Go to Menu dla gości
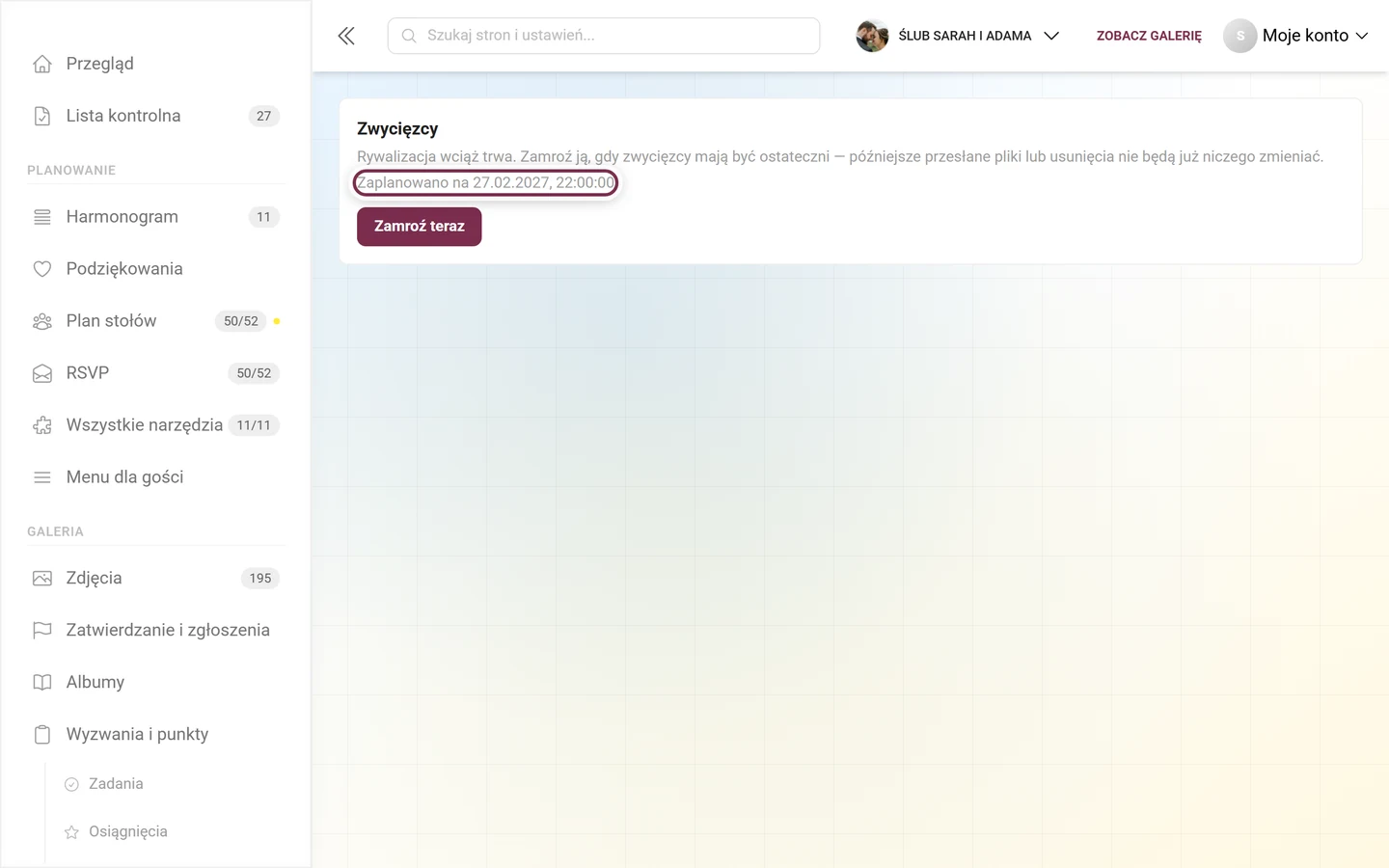 [x=155, y=477]
